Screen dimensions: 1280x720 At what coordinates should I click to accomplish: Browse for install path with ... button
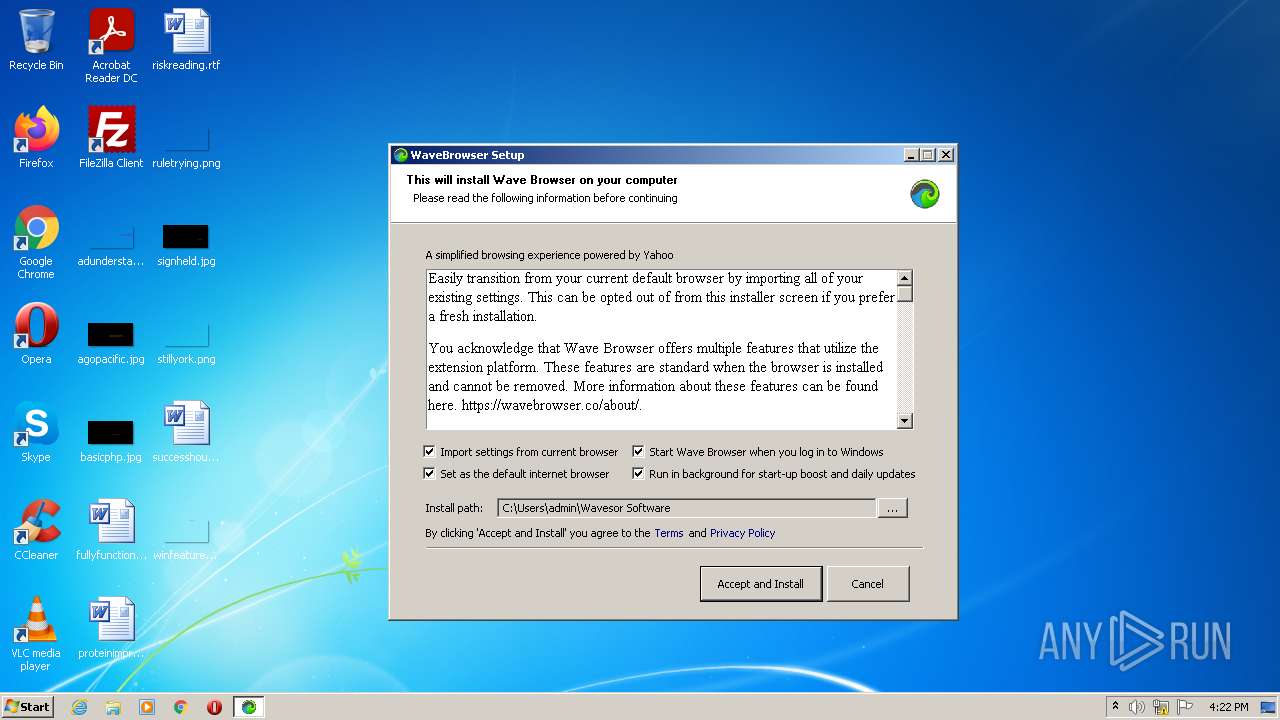click(x=892, y=508)
